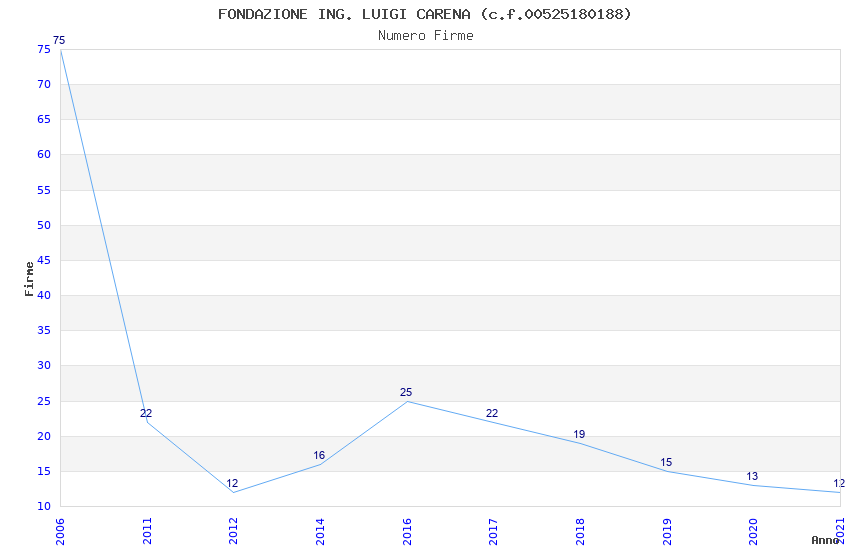Click x-axis year 2021
The image size is (850, 550).
(x=840, y=532)
